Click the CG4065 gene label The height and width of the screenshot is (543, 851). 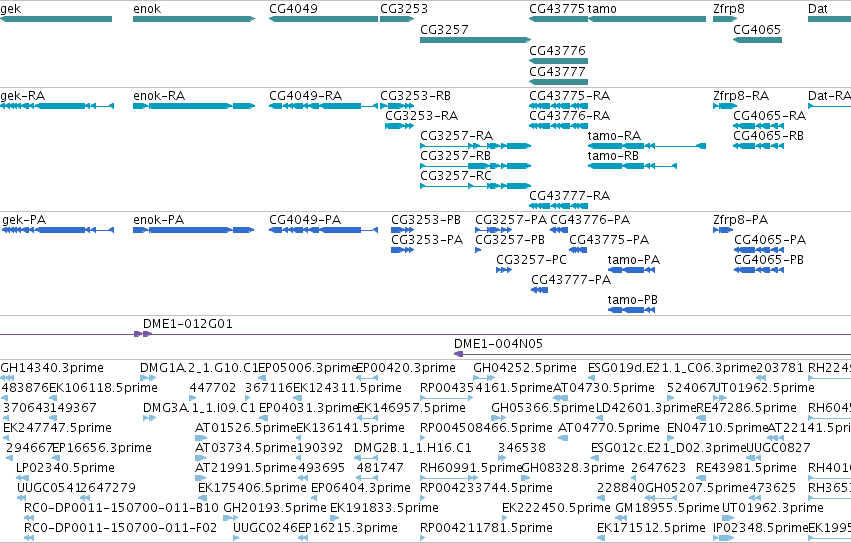click(x=757, y=29)
